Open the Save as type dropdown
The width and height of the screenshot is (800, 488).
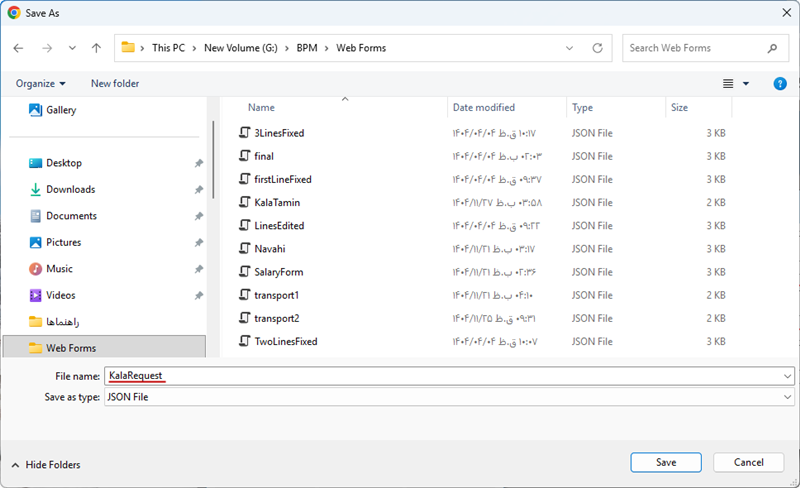click(x=788, y=397)
